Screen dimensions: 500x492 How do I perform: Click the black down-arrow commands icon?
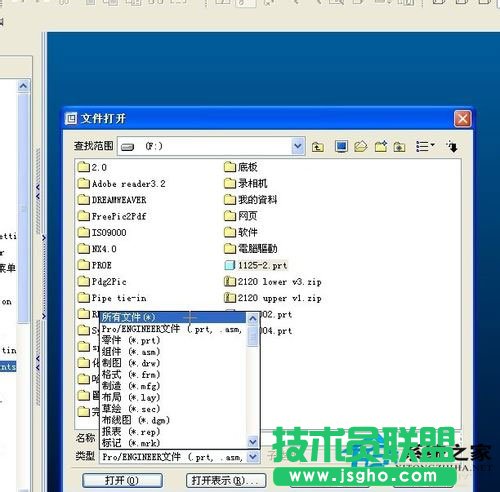pyautogui.click(x=452, y=146)
